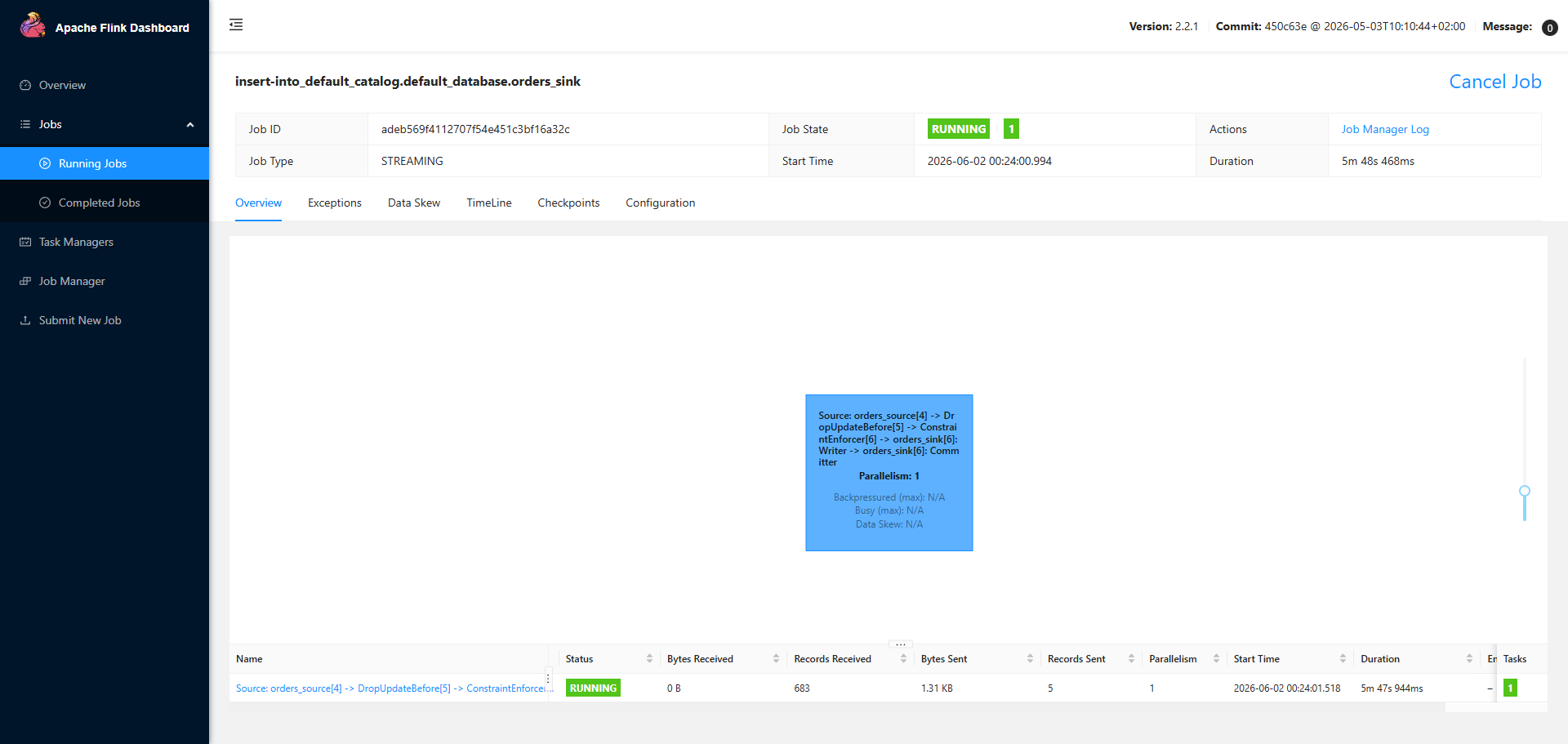Viewport: 1568px width, 744px height.
Task: Select Running Jobs in the sidebar
Action: pyautogui.click(x=105, y=163)
